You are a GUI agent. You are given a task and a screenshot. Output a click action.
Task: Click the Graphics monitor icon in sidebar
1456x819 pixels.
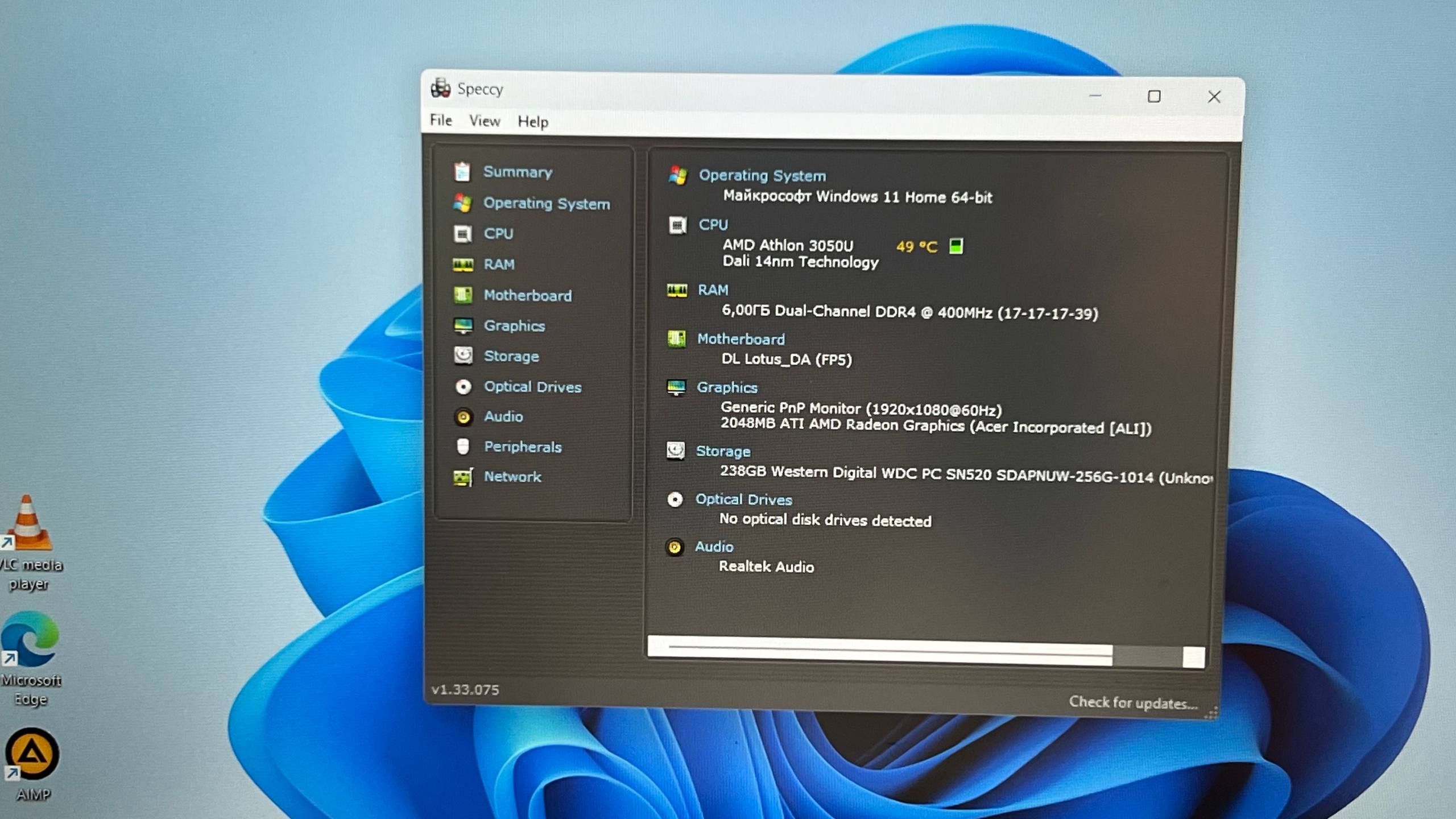pyautogui.click(x=463, y=325)
